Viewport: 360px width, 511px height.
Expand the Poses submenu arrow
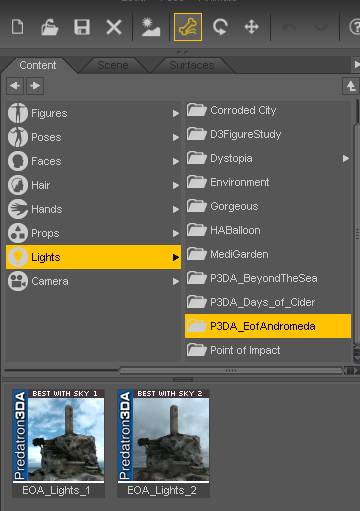tap(176, 137)
